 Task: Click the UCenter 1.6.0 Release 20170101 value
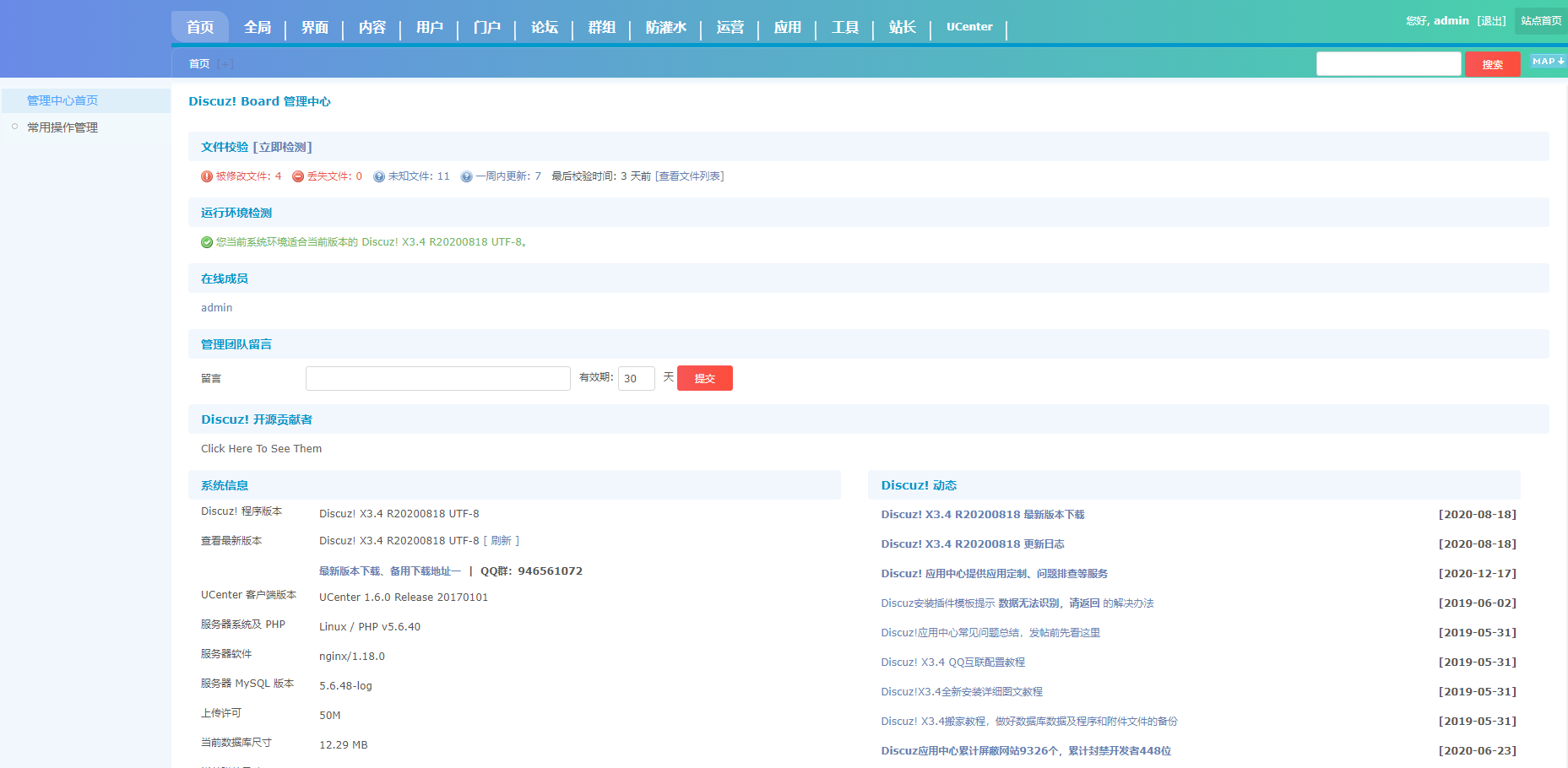[x=404, y=598]
